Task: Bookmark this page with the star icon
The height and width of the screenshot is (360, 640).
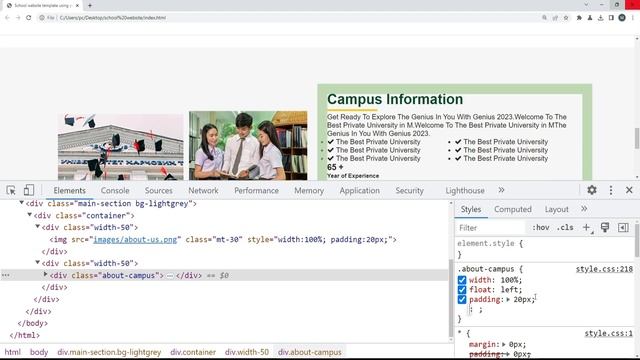Action: (x=566, y=18)
